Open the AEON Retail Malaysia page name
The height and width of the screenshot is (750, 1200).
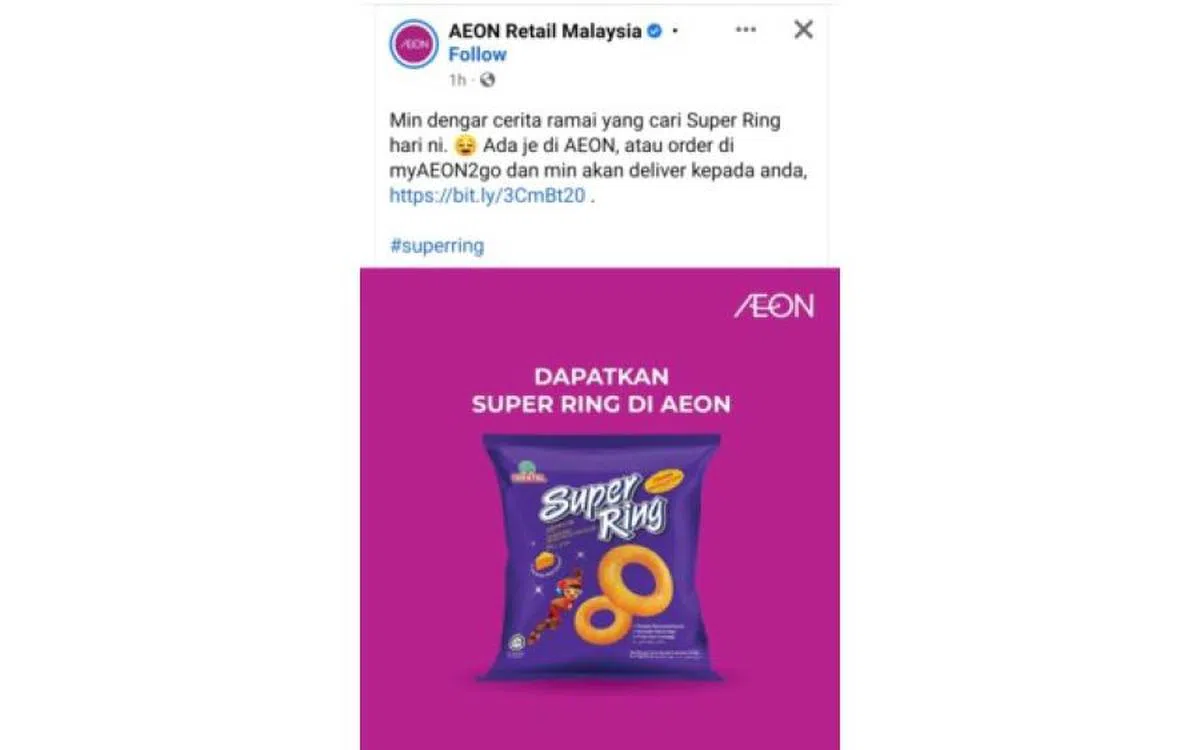[x=545, y=31]
